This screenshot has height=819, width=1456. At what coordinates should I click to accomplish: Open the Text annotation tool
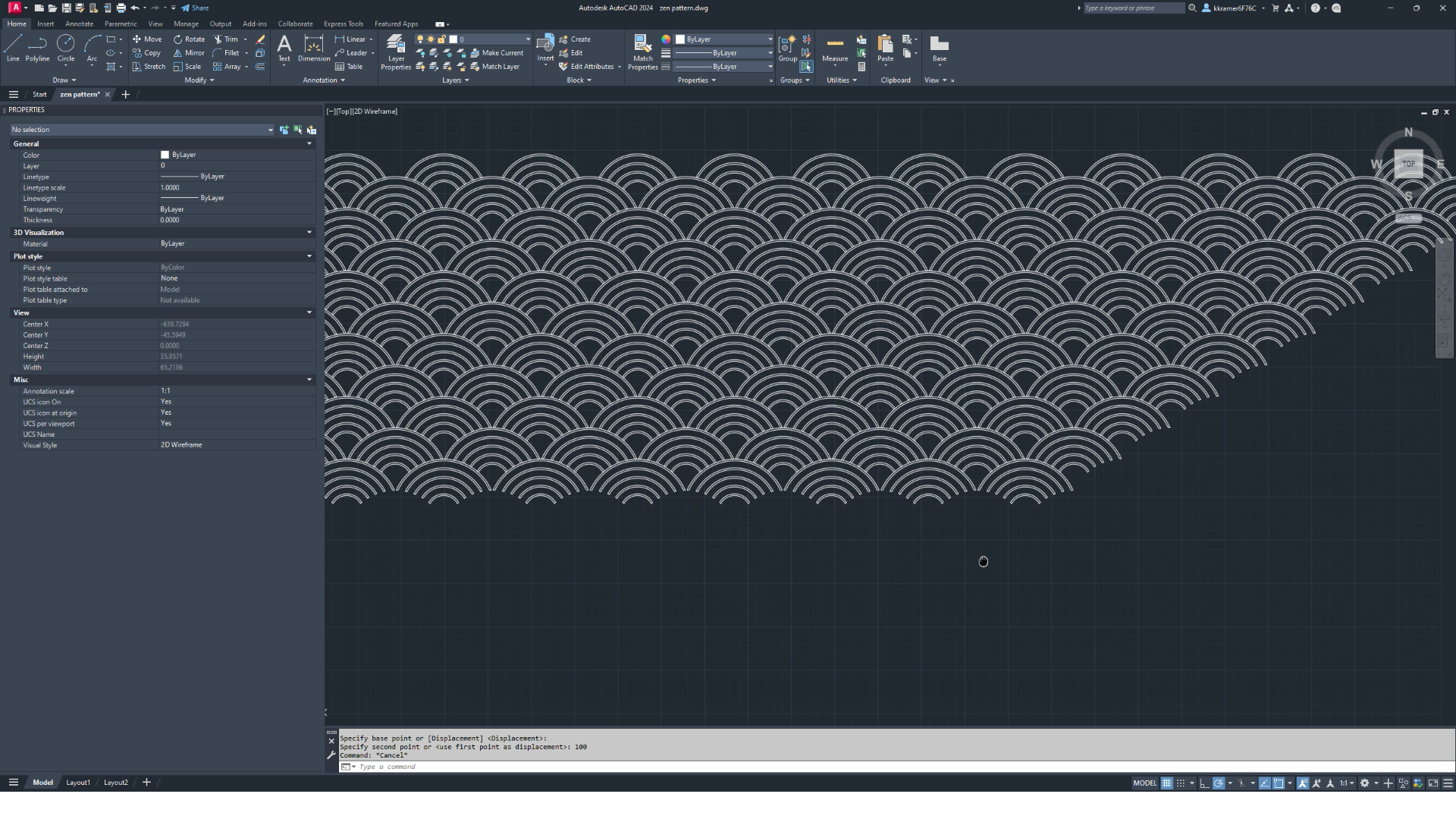tap(284, 48)
